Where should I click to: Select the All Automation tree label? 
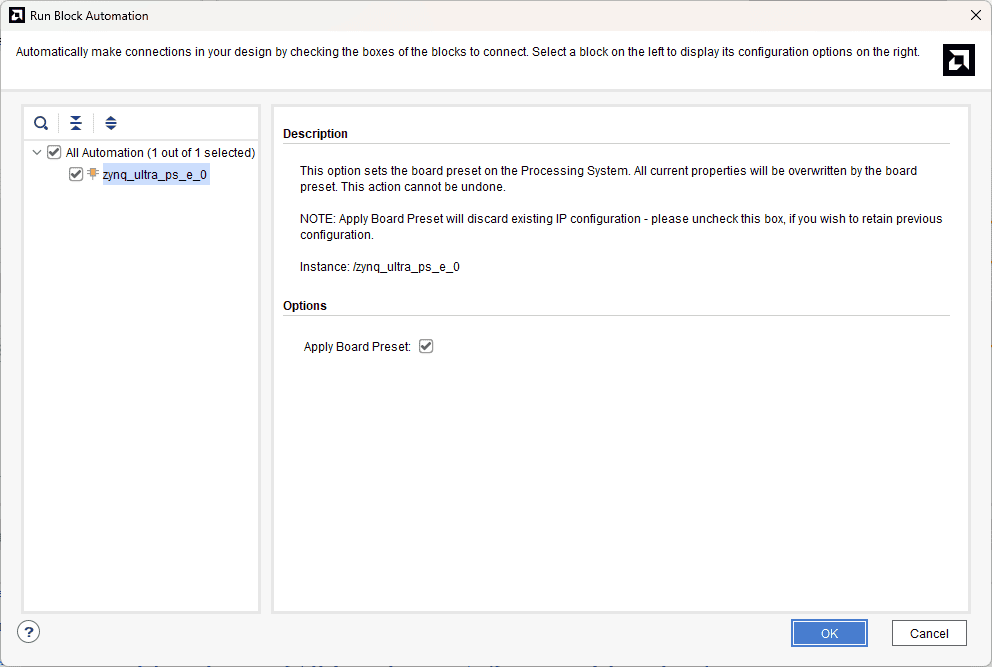160,153
